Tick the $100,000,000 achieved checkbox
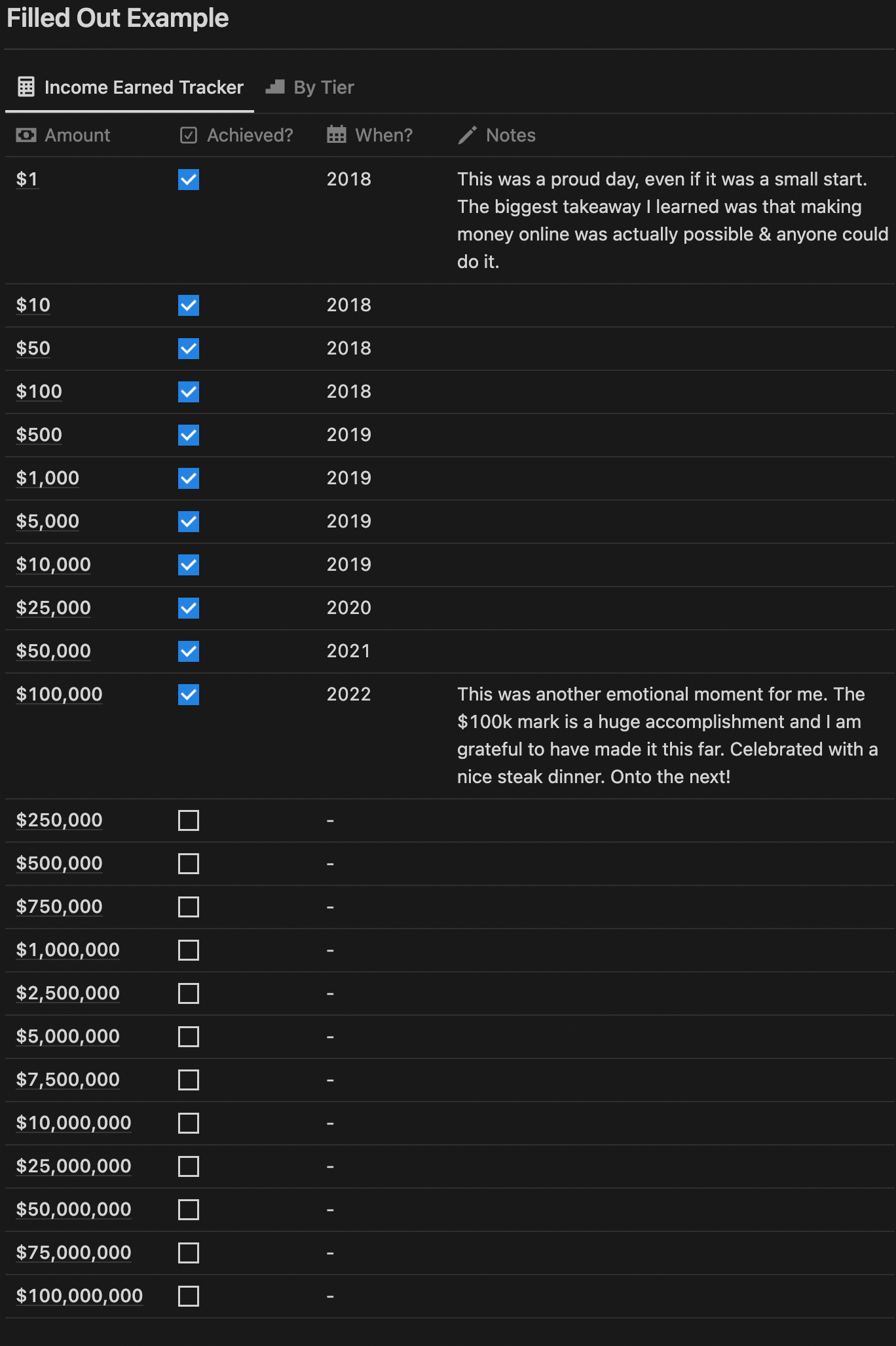 coord(189,1296)
